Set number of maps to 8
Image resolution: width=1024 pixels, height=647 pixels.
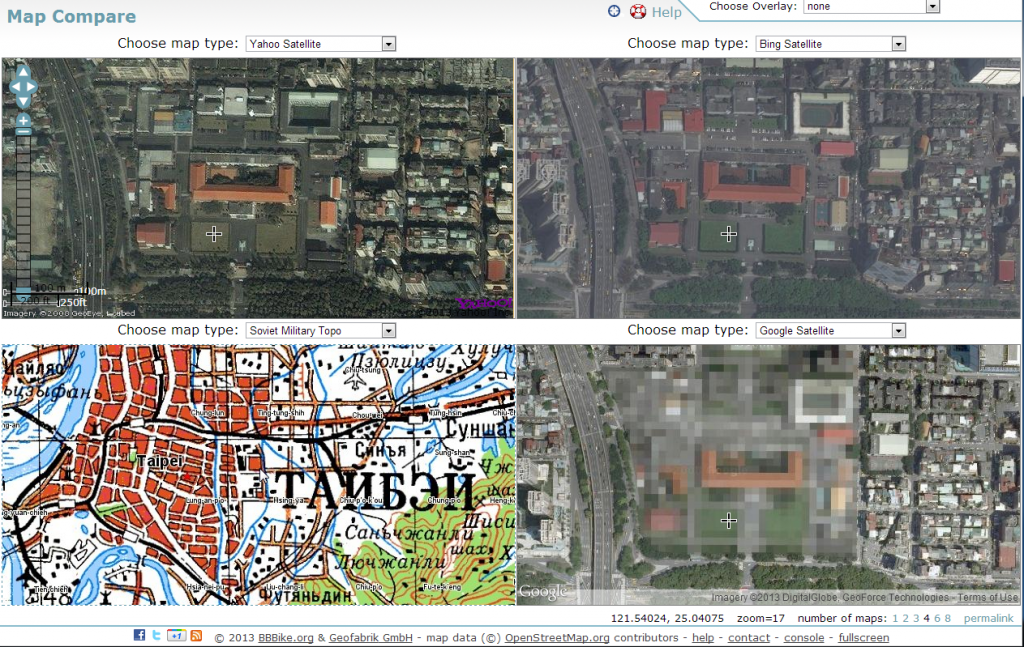[948, 618]
